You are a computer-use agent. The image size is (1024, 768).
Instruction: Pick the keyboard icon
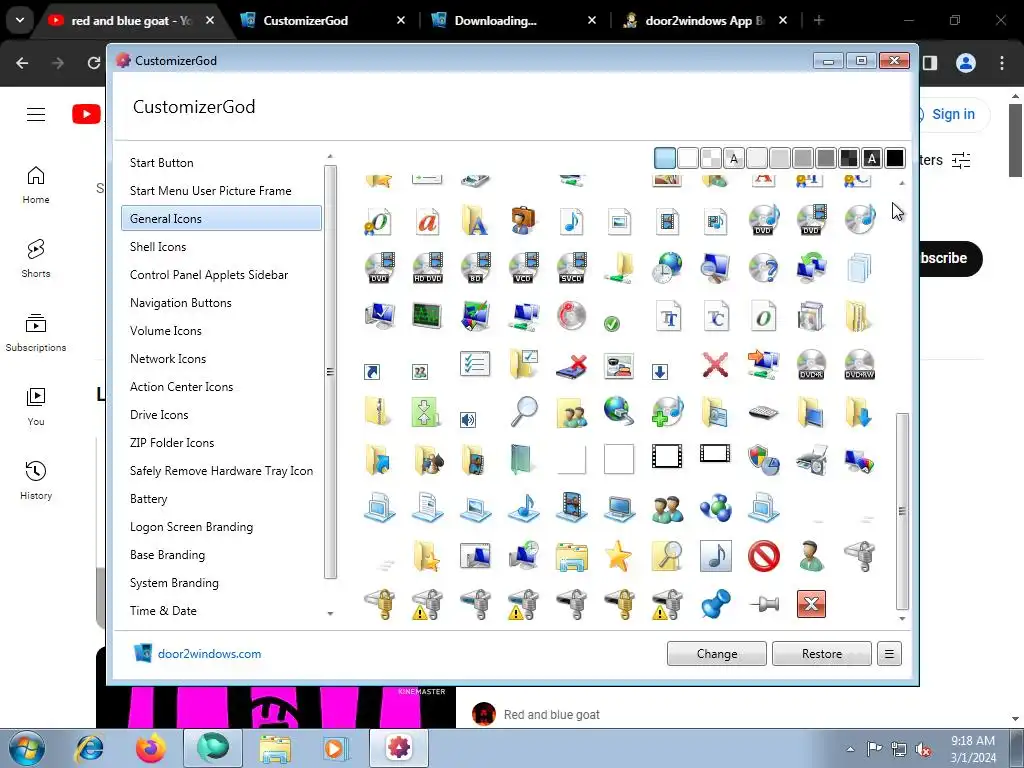(x=763, y=413)
